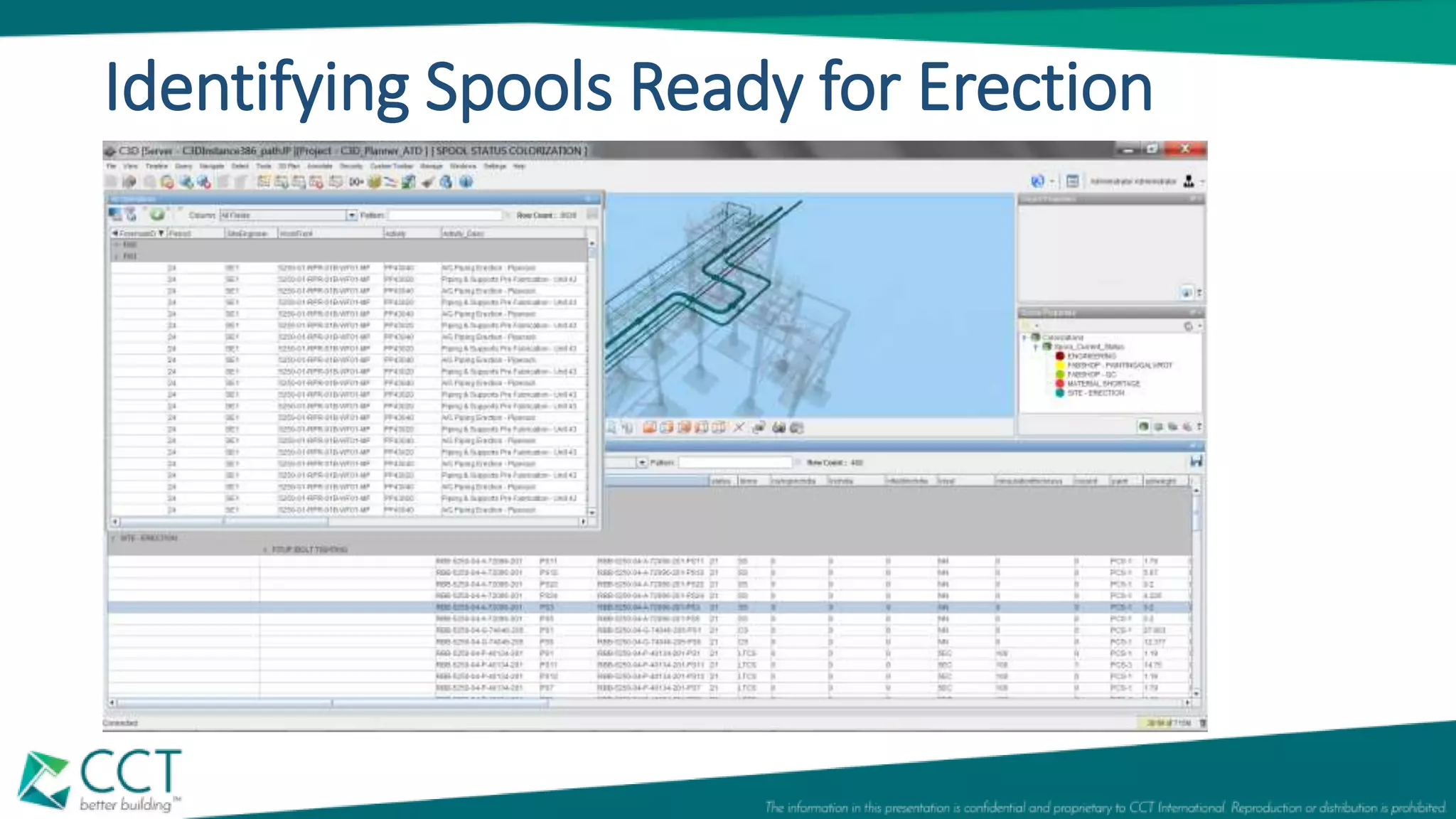Click the Activity_Desc column header
Image resolution: width=1456 pixels, height=819 pixels.
tap(464, 233)
